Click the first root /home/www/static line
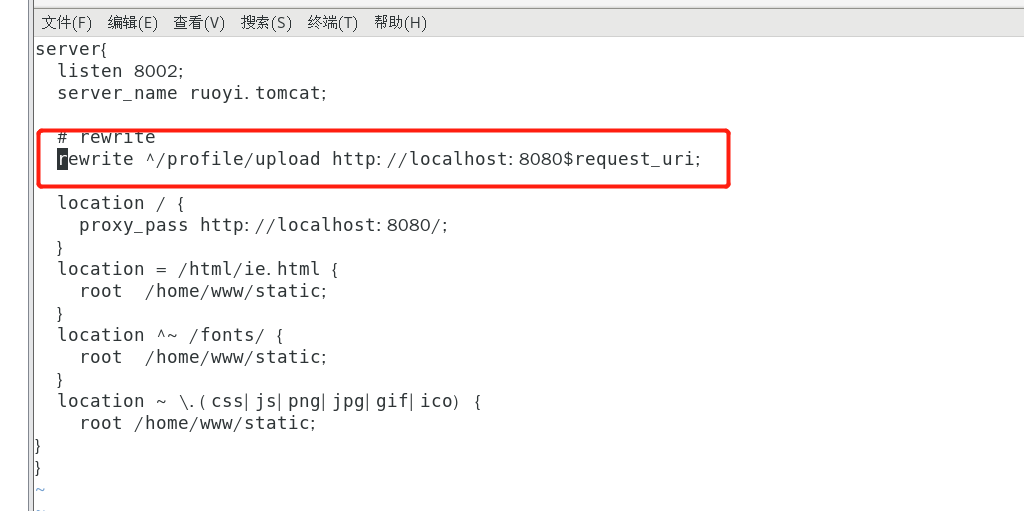 (x=203, y=291)
